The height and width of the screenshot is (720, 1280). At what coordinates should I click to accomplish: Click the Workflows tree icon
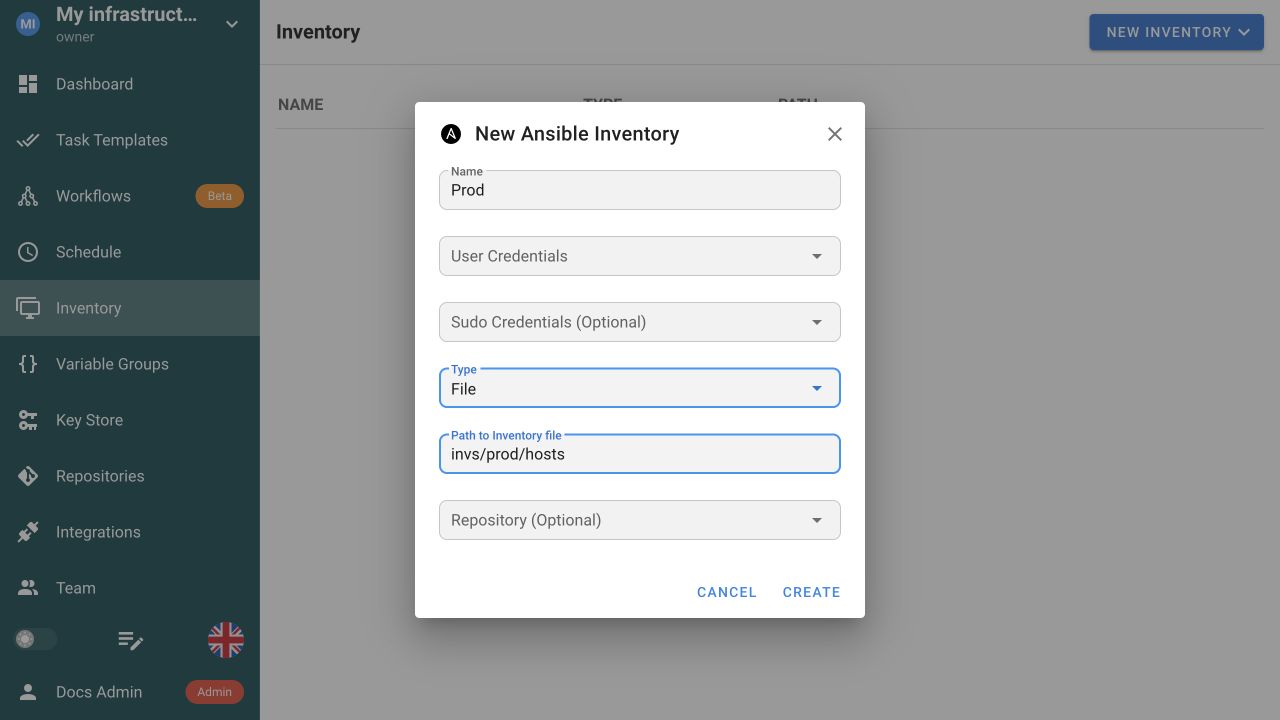pyautogui.click(x=28, y=196)
